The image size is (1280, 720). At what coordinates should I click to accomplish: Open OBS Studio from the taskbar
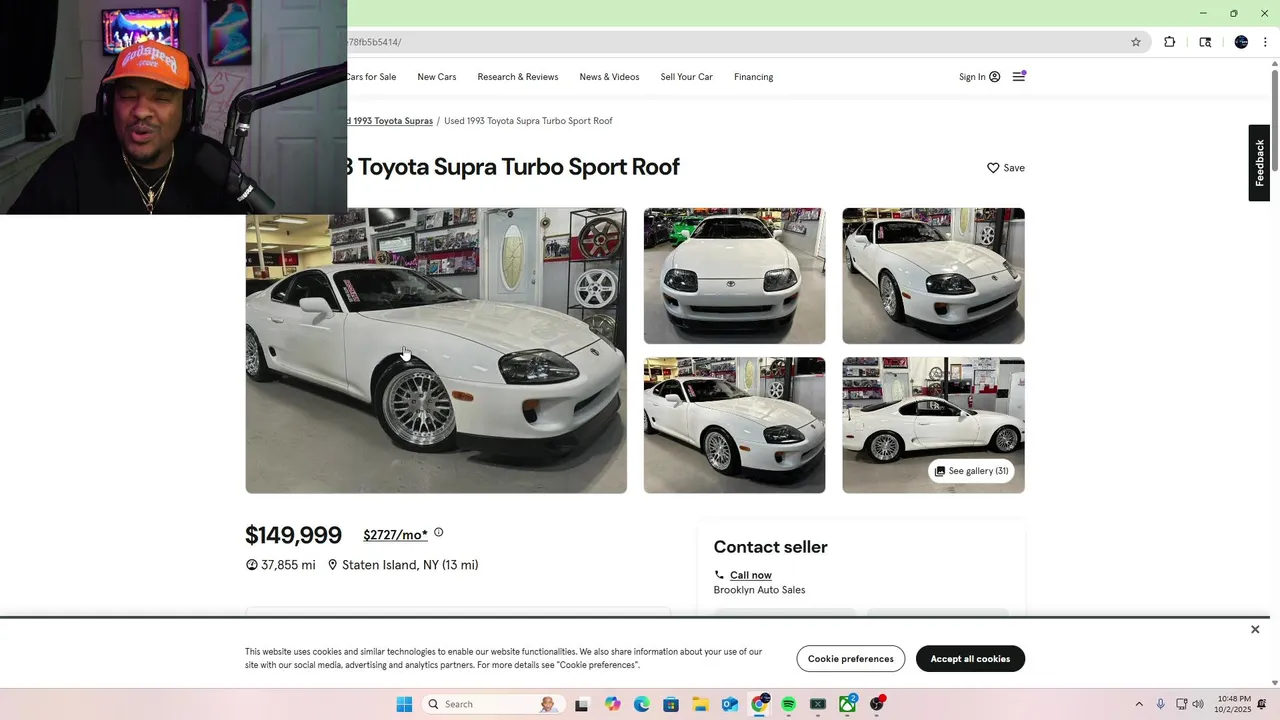pyautogui.click(x=877, y=704)
